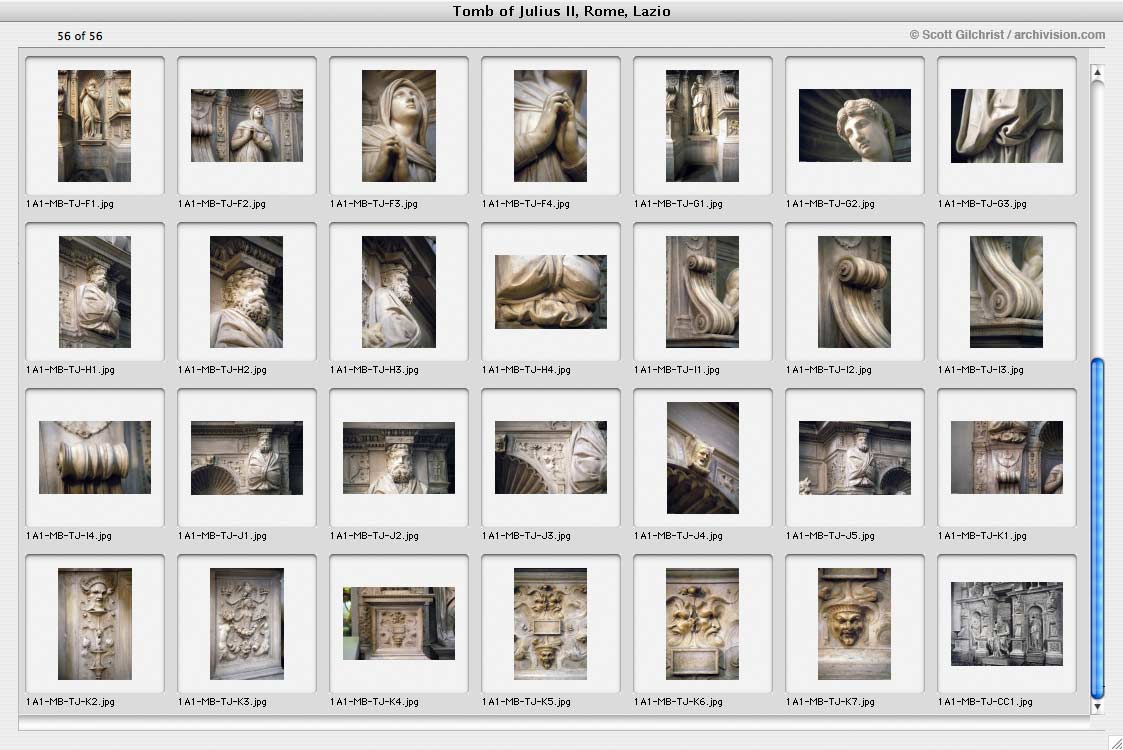Select volute thumbnail 1A1-MB-TJ-I1.jpg
Screen dimensions: 1123x750
click(x=702, y=292)
